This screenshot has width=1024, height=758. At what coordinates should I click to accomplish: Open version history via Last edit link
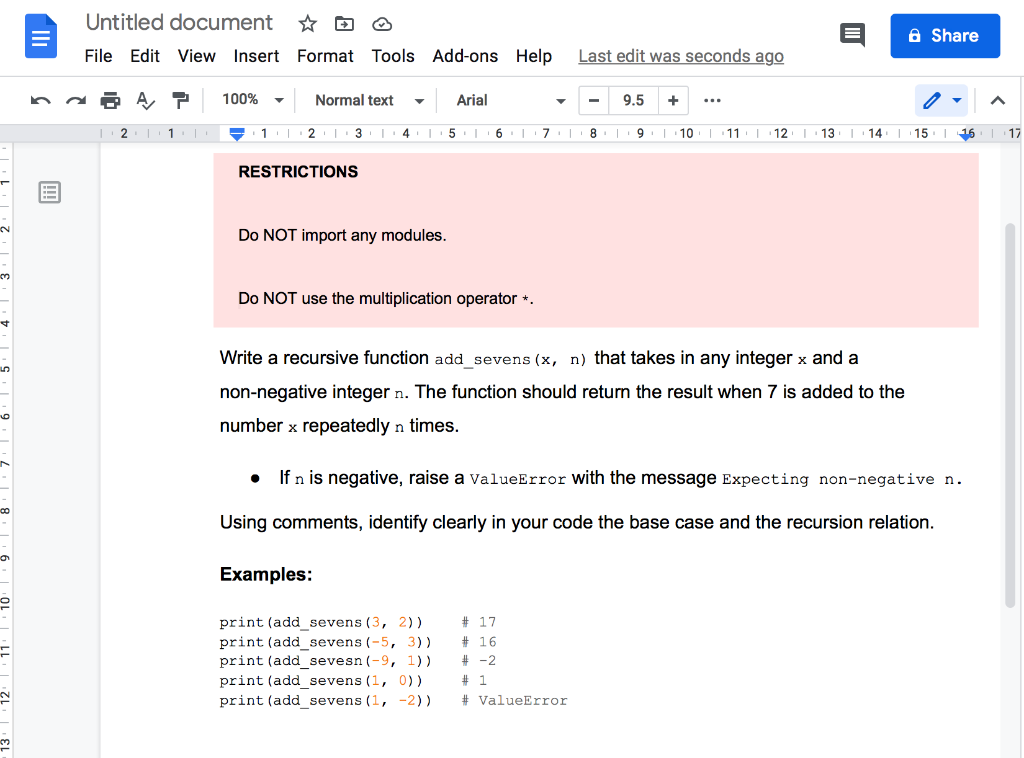point(681,56)
